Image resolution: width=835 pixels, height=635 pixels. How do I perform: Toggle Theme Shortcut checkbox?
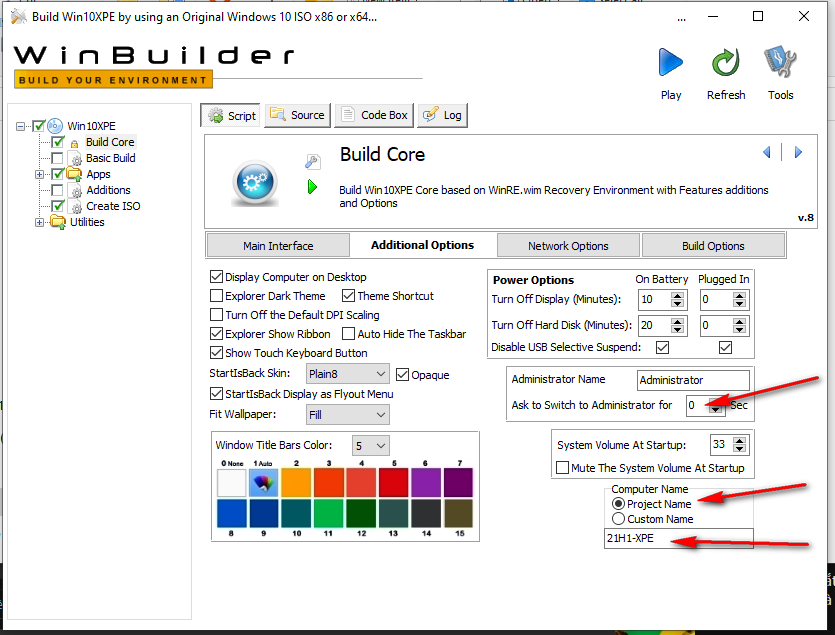(x=348, y=296)
